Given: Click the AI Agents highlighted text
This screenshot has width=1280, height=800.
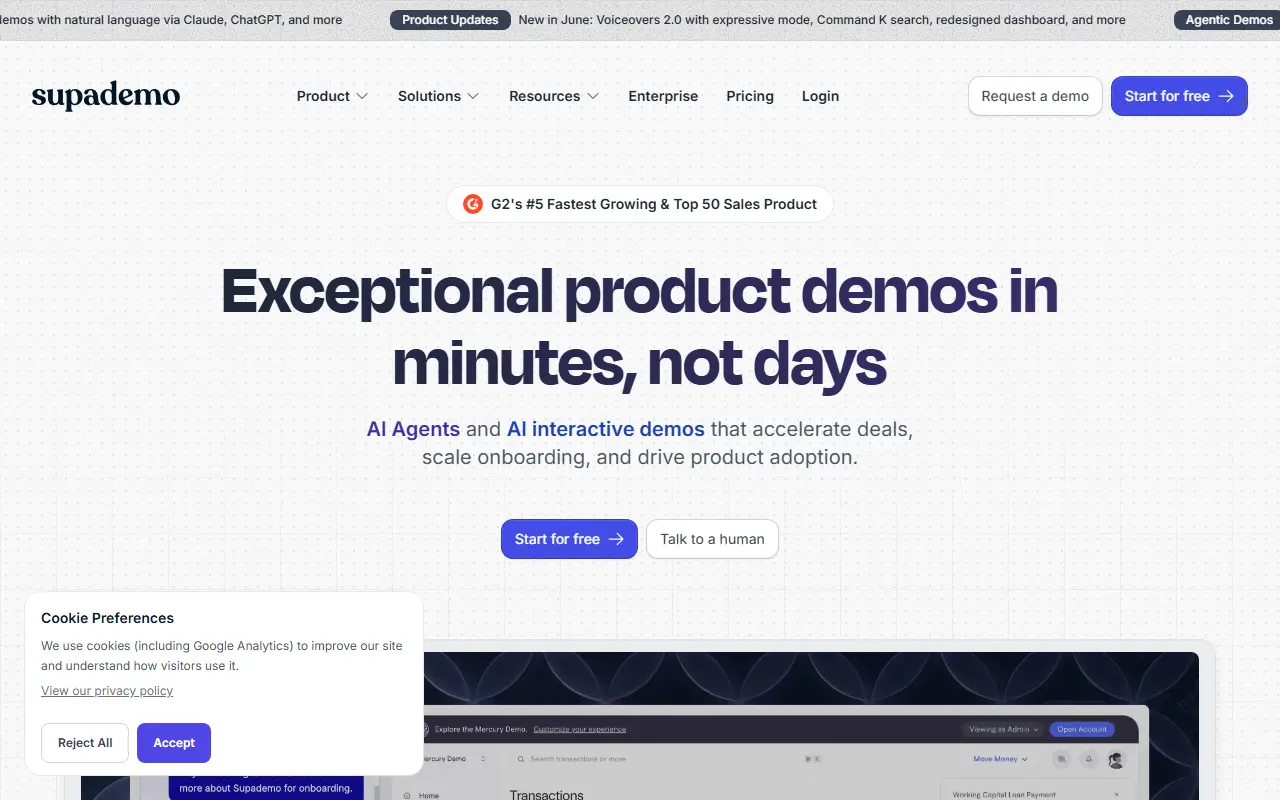Looking at the screenshot, I should 413,429.
